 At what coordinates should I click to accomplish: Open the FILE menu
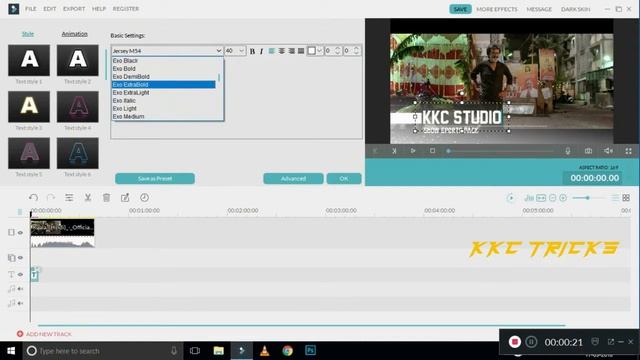coord(31,9)
